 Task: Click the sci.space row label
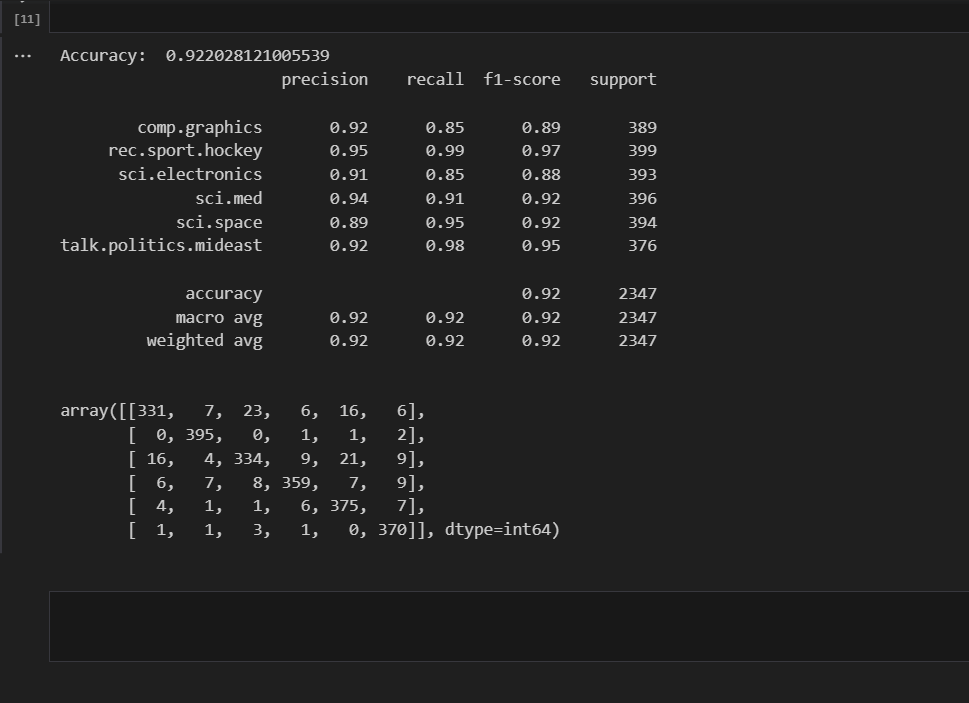pos(219,222)
